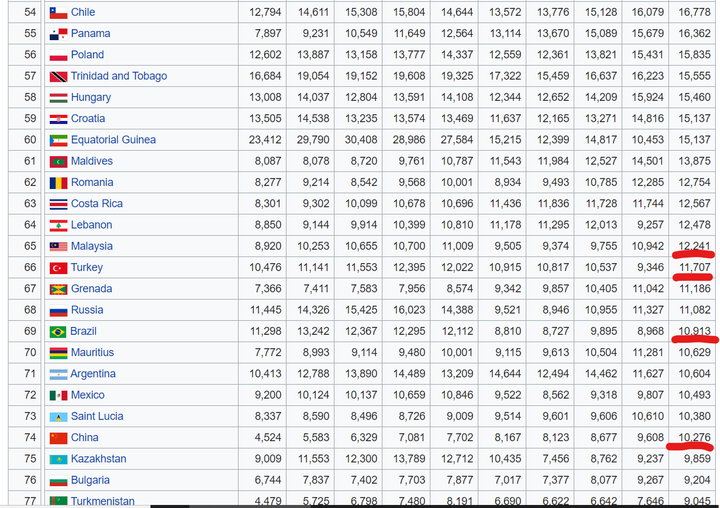This screenshot has width=720, height=508.
Task: Follow the Maldives link
Action: (x=92, y=161)
